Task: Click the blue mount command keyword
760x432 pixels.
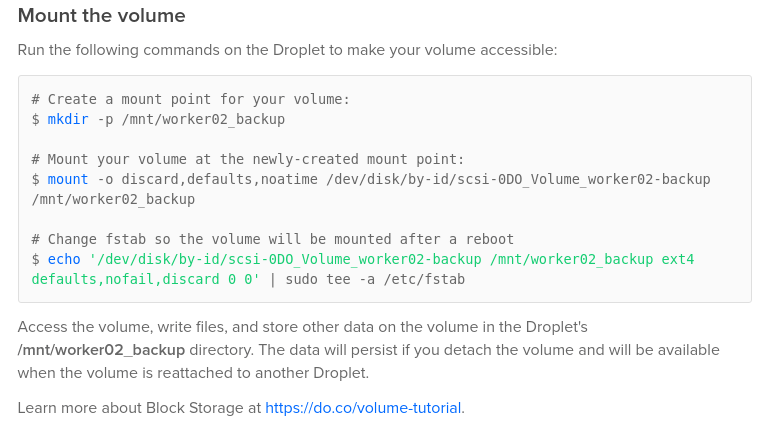Action: [68, 179]
